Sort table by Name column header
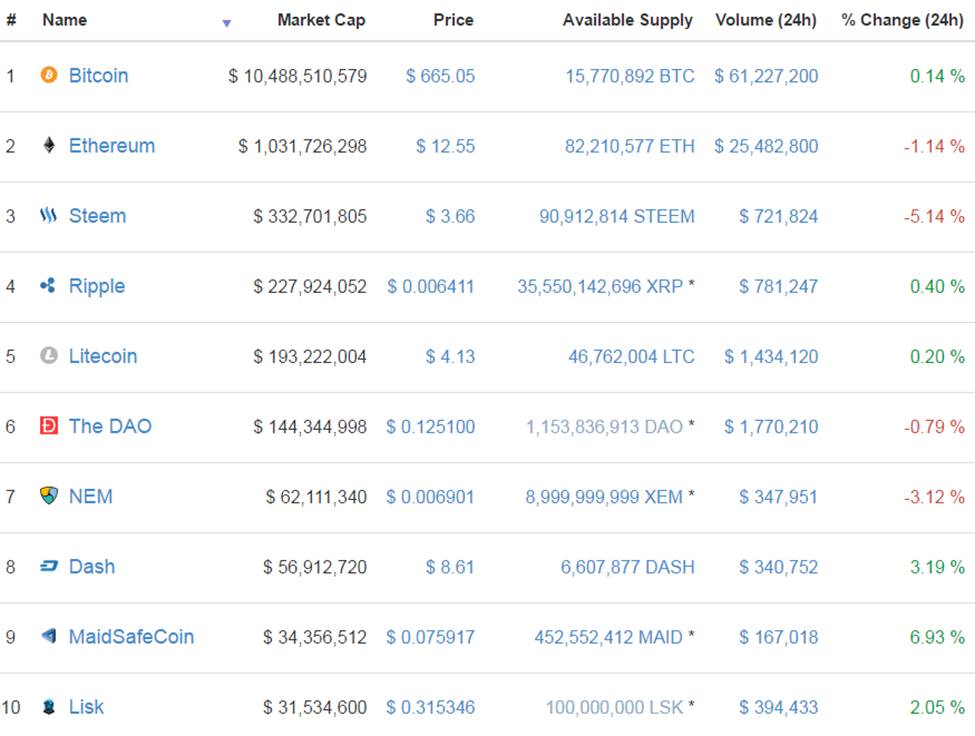Viewport: 975px width, 736px height. point(65,20)
